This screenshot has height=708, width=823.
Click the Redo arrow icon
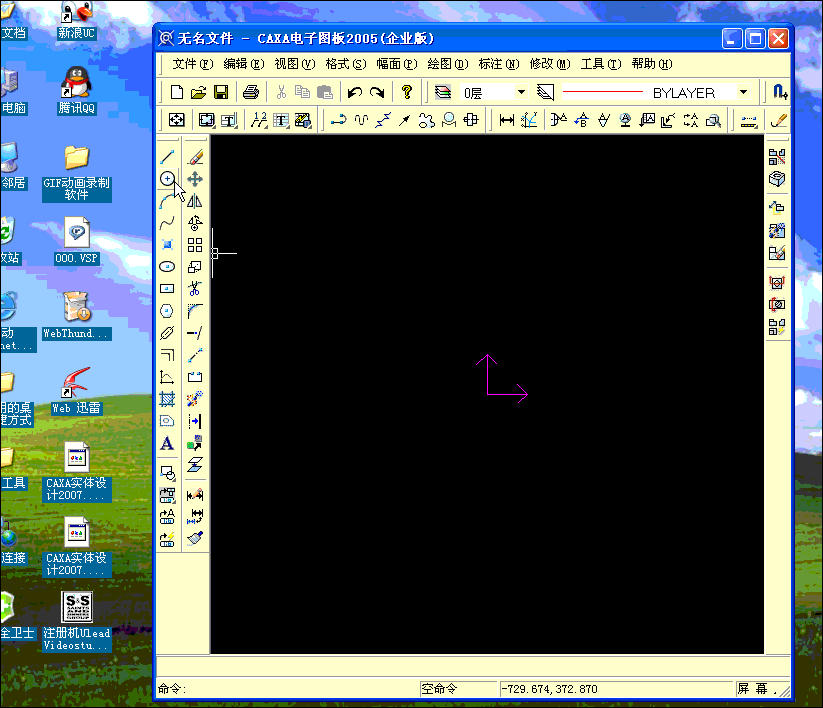click(377, 93)
